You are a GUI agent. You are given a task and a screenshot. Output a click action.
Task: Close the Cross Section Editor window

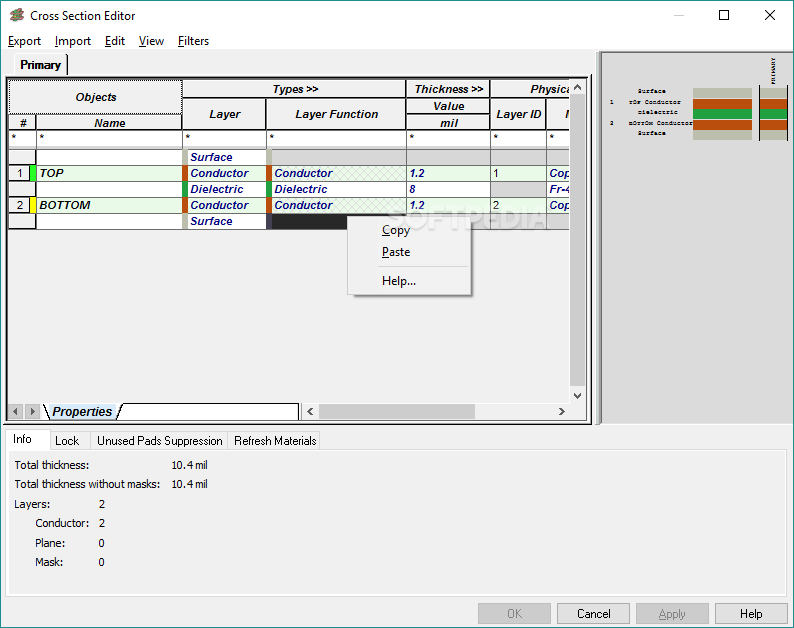(770, 15)
